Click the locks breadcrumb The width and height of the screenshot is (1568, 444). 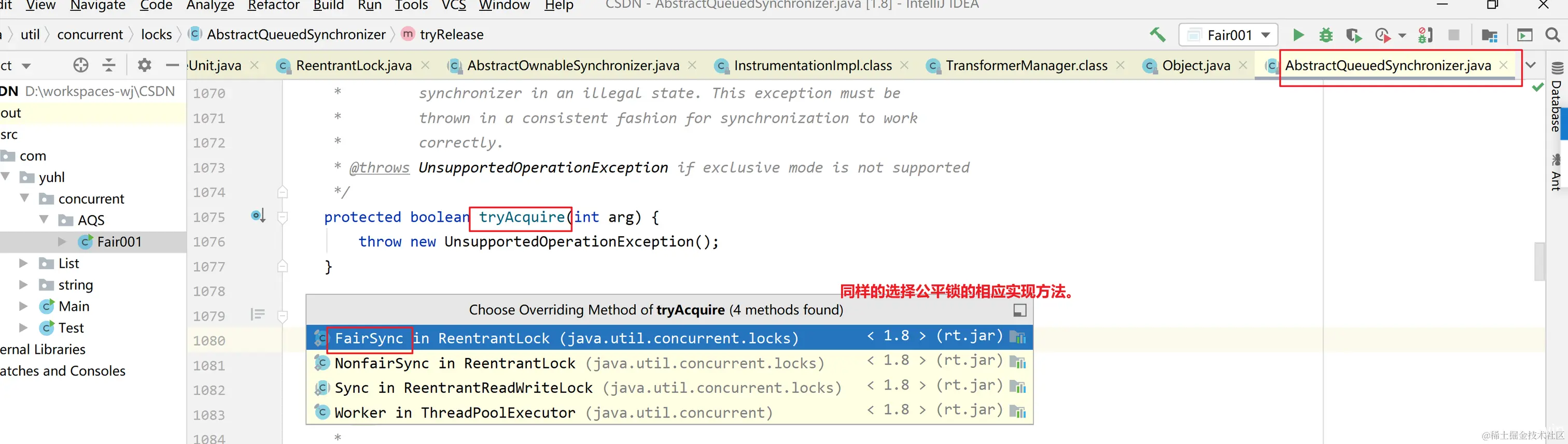(x=157, y=35)
